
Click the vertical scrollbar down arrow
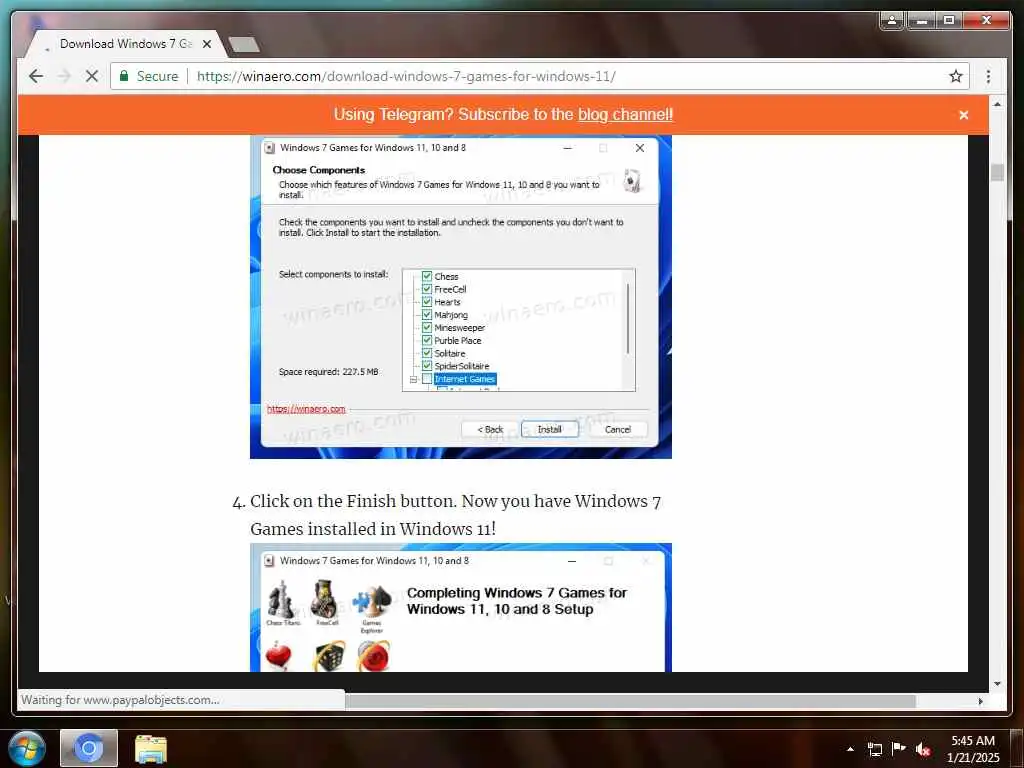coord(997,684)
